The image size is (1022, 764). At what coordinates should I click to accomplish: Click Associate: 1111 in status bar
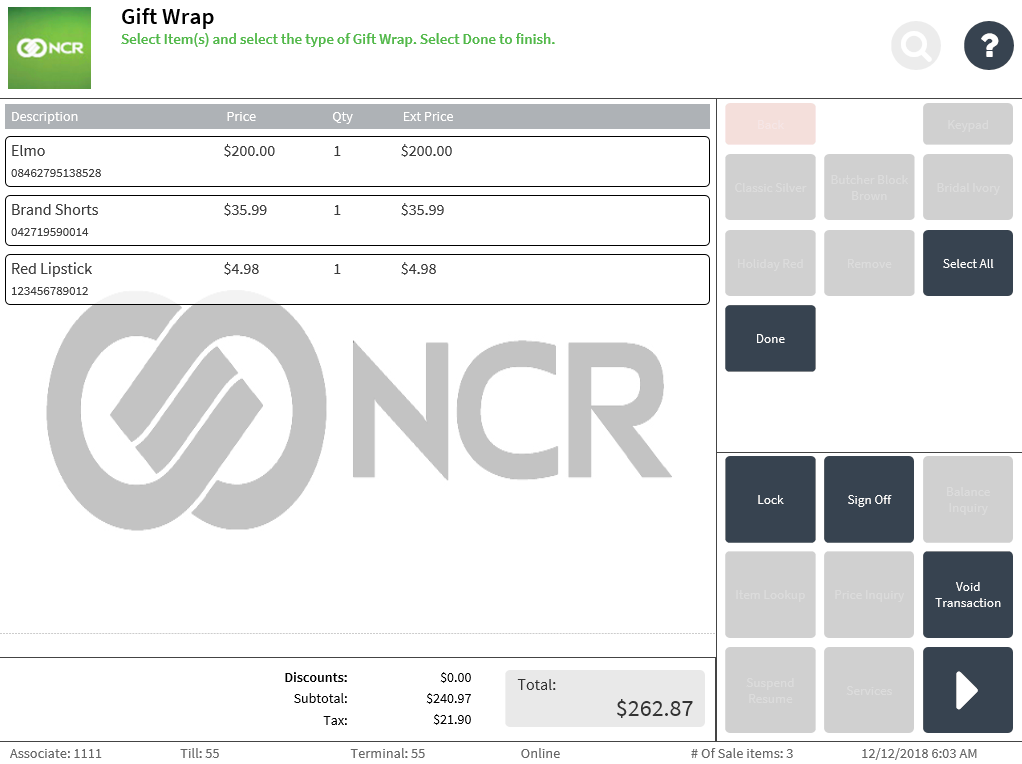pos(55,754)
